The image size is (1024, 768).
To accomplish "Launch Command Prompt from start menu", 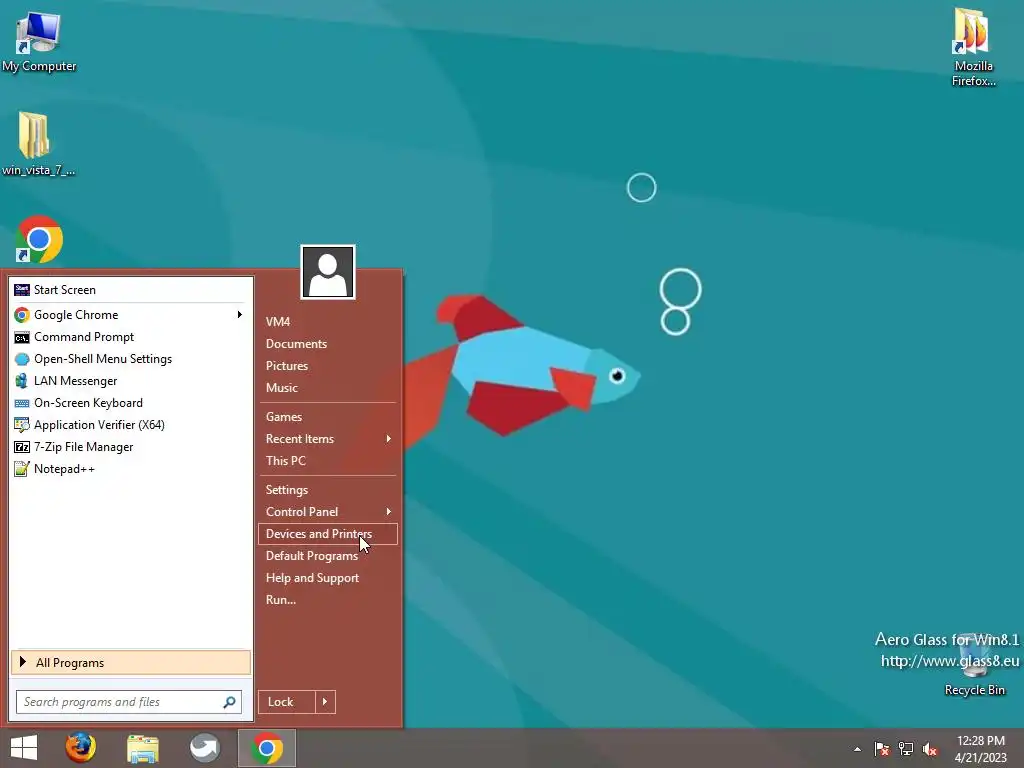I will click(x=131, y=337).
